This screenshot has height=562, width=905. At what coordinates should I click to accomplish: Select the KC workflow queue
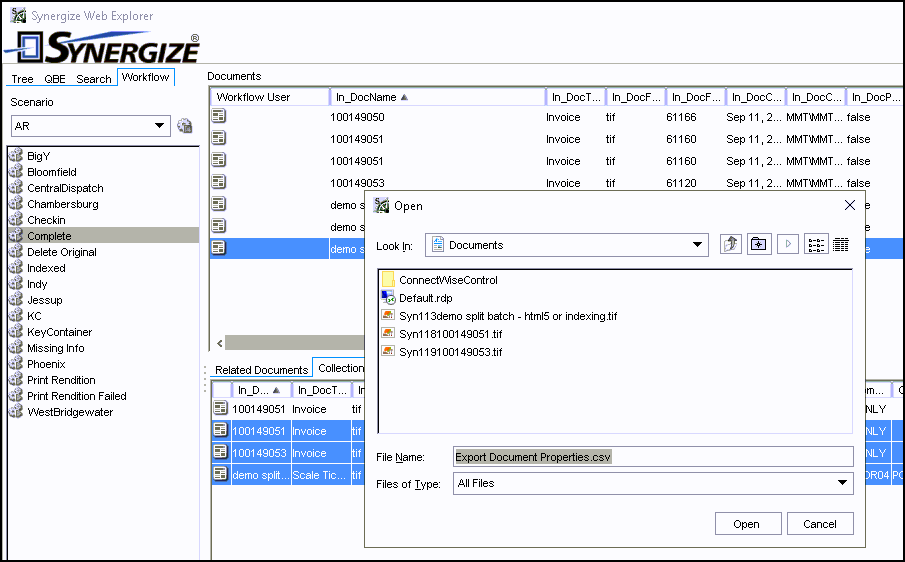point(34,316)
